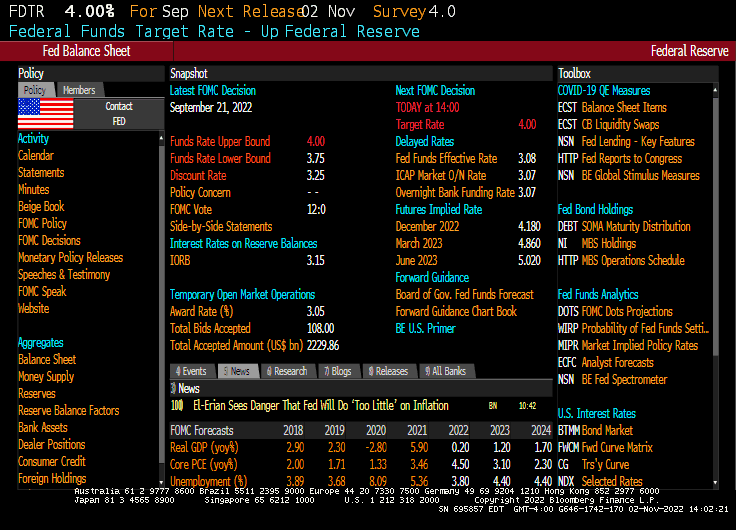
Task: Open BE Global Stimulus Measures
Action: pyautogui.click(x=629, y=175)
